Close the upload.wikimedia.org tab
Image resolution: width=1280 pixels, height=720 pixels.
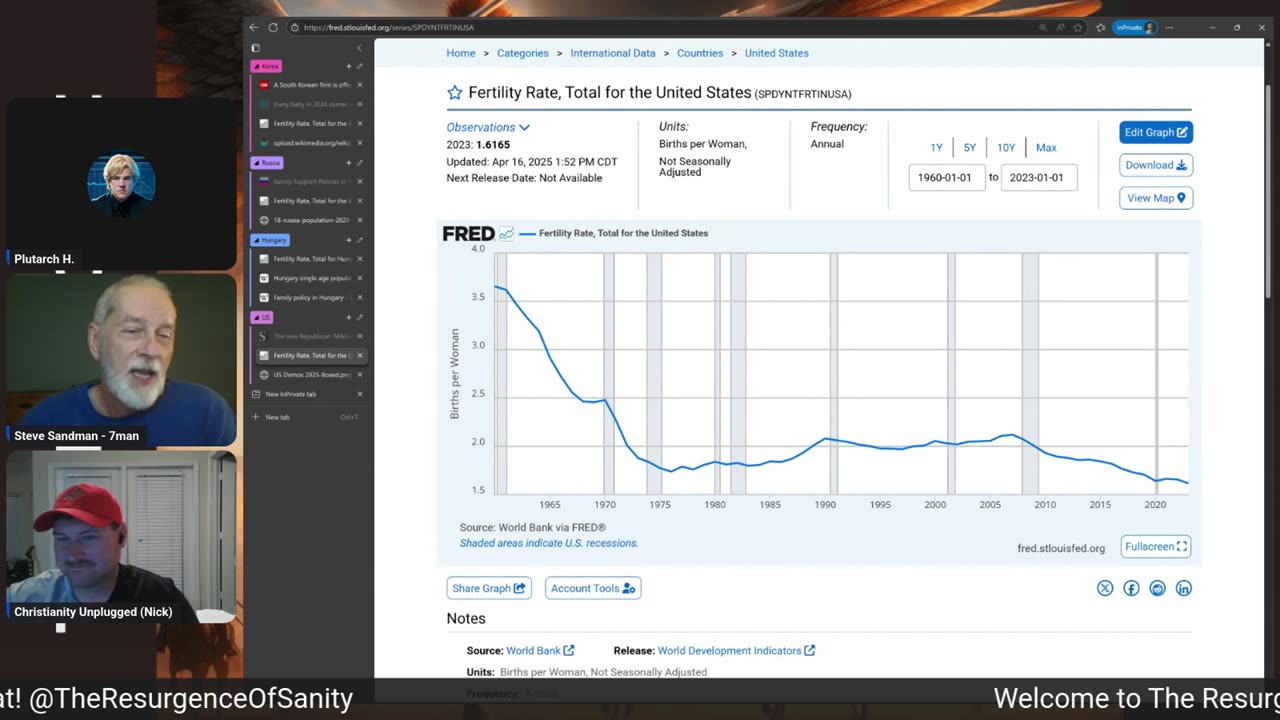pos(360,143)
